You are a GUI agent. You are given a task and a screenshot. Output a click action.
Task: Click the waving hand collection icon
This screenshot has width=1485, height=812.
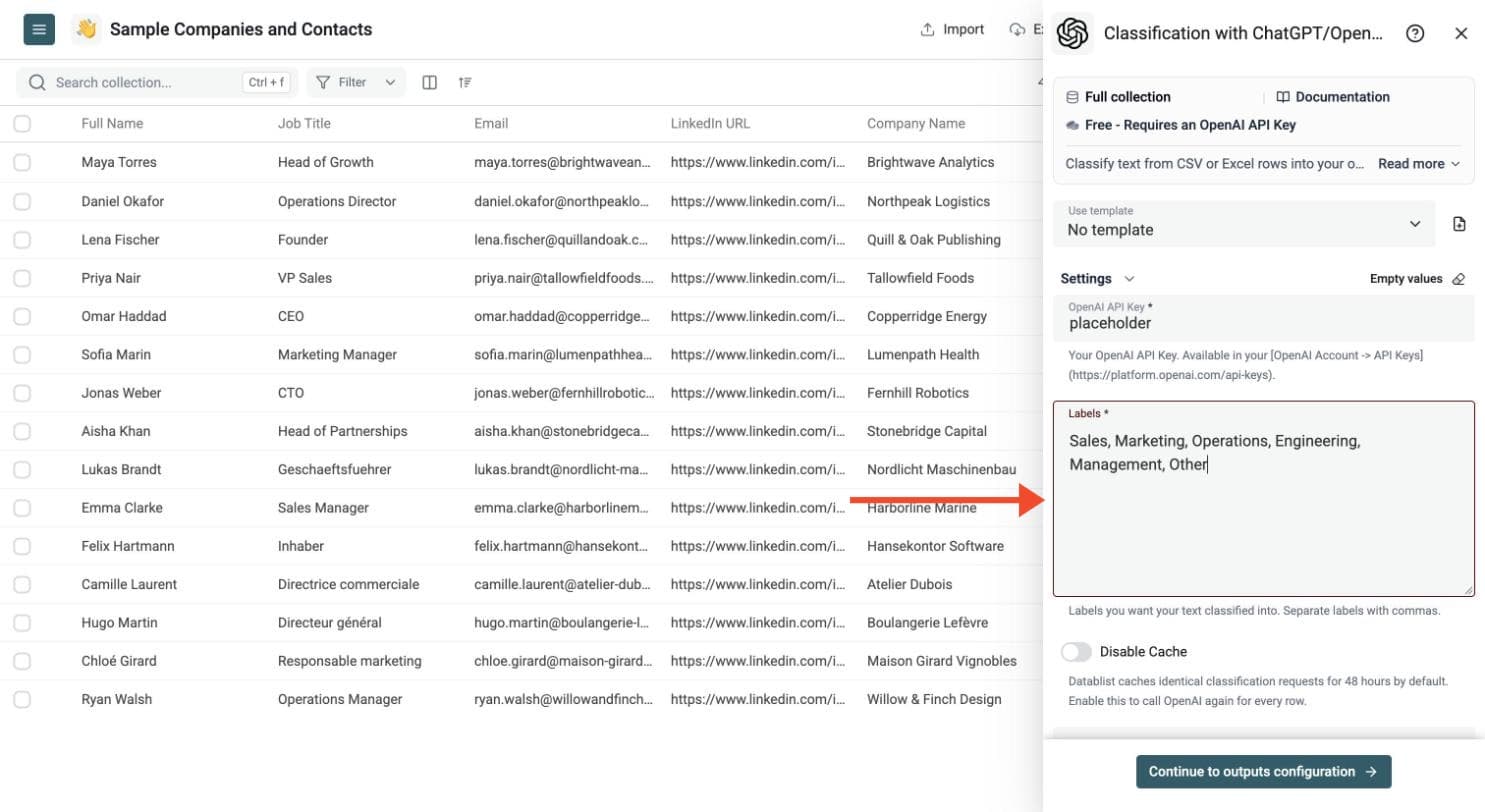tap(86, 29)
